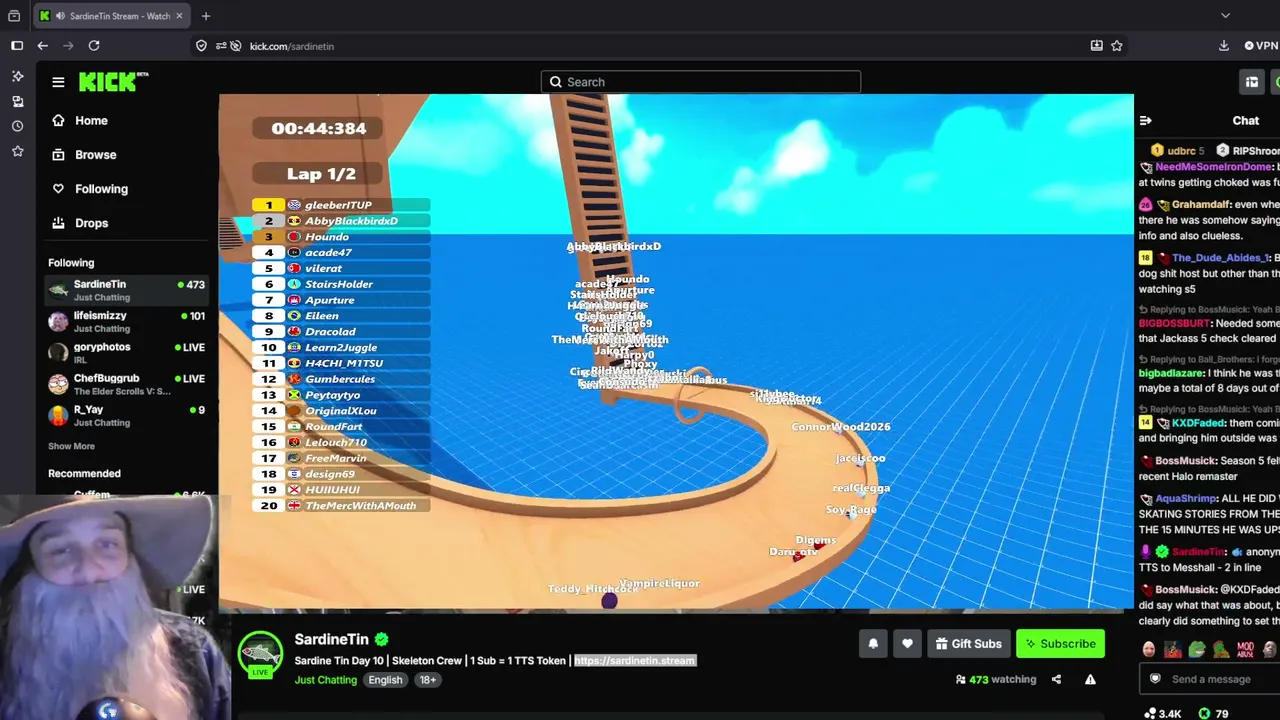
Task: Click username AquaShrimp in chat
Action: [1187, 499]
